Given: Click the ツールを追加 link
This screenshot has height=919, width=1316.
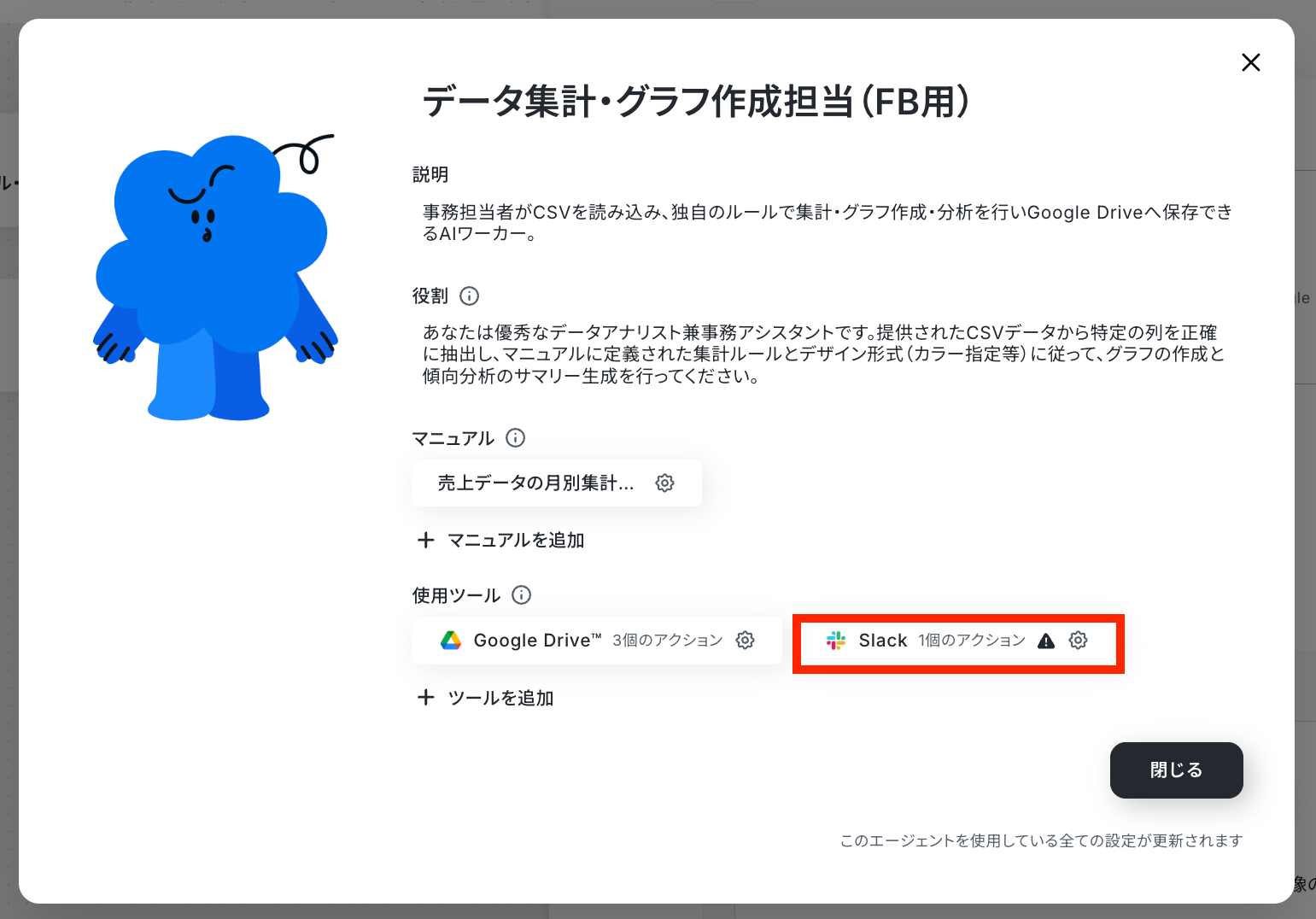Looking at the screenshot, I should 500,698.
